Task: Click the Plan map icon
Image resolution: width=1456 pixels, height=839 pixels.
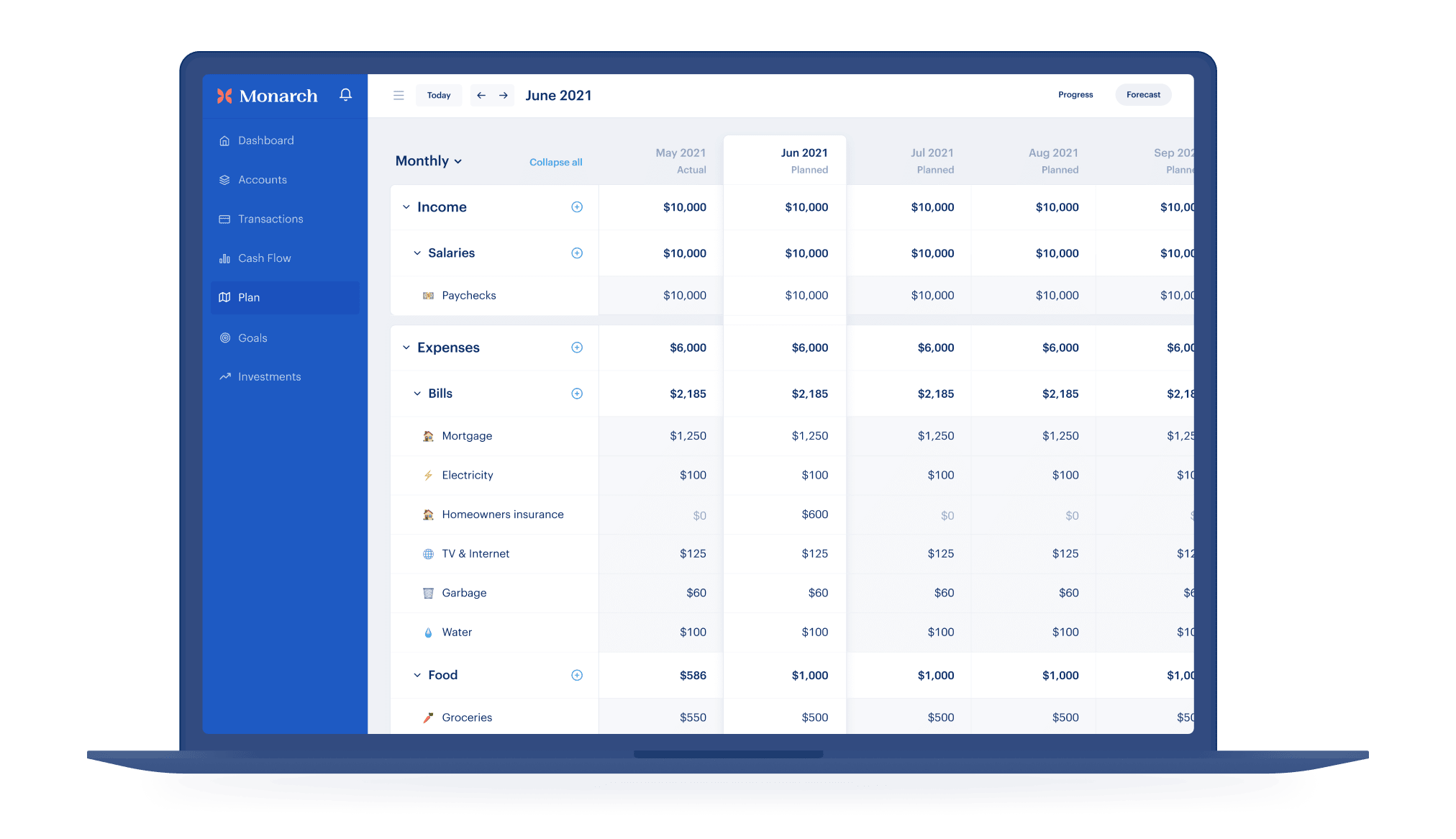Action: (224, 297)
